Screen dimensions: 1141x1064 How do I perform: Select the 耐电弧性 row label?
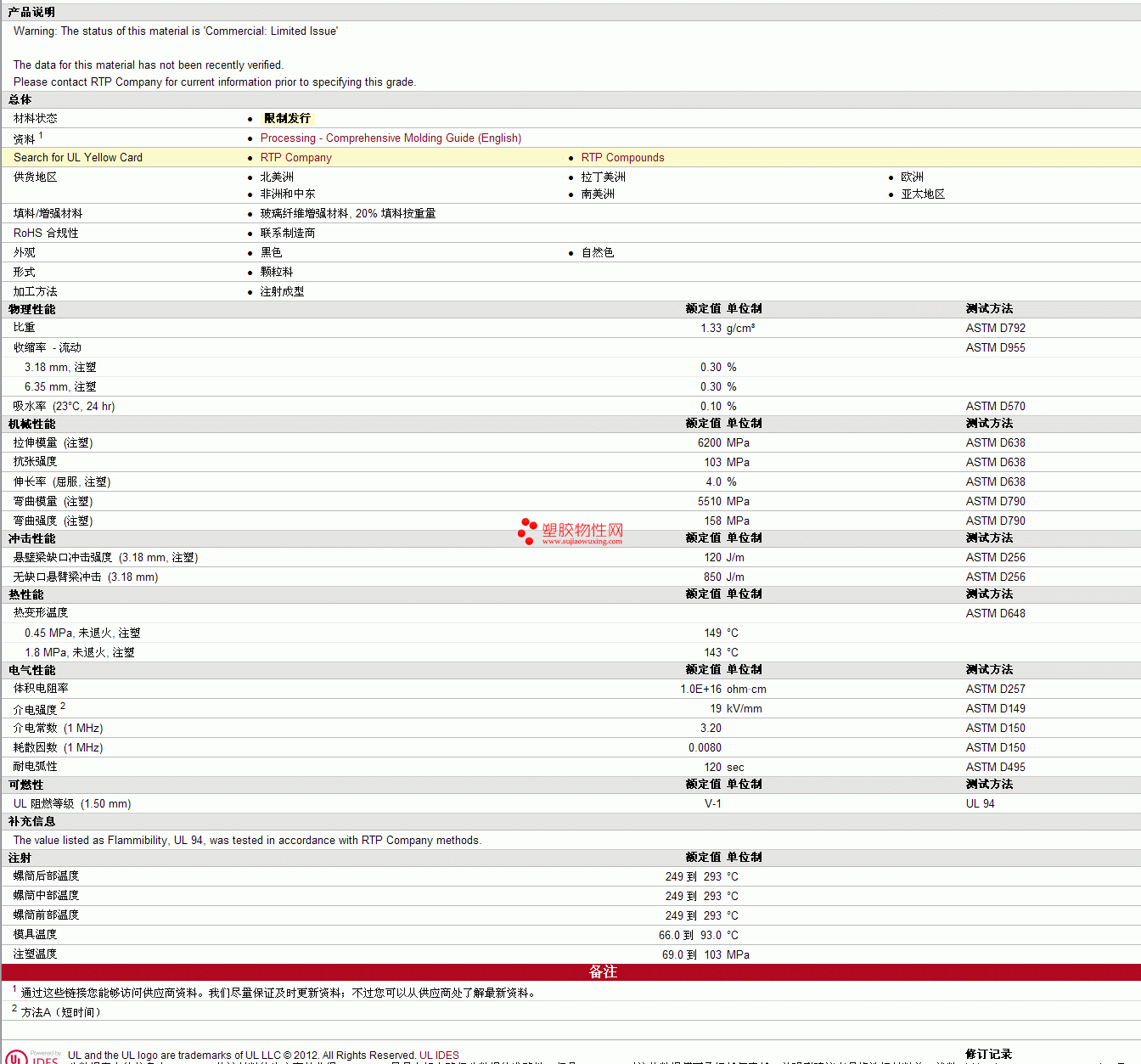point(35,766)
